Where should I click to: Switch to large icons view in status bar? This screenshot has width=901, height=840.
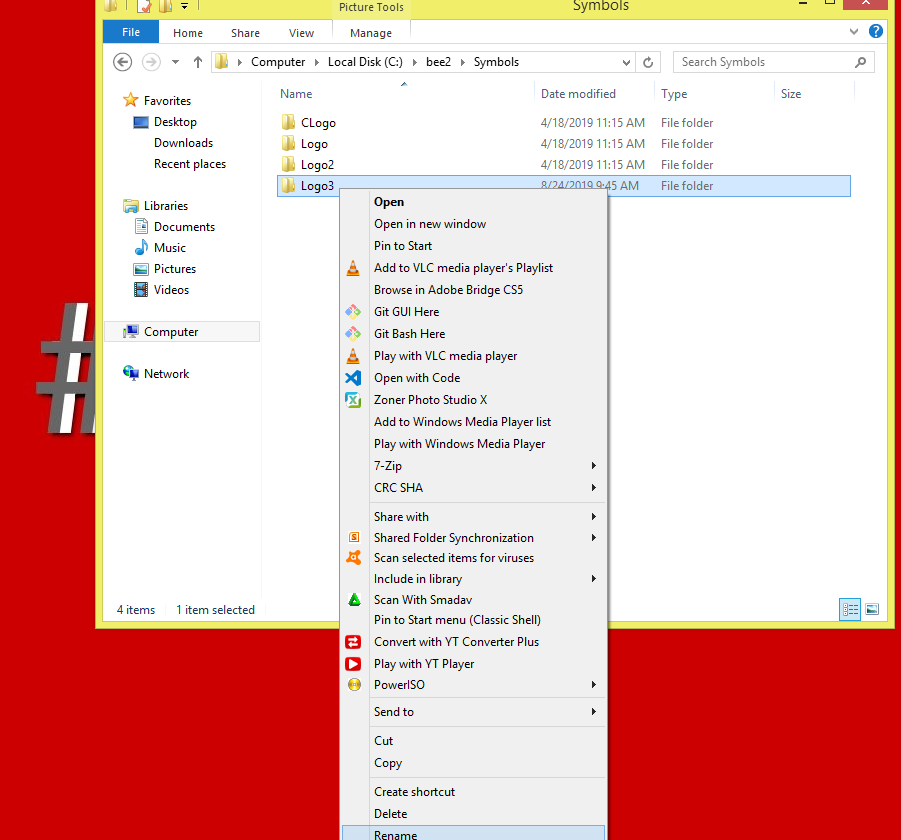tap(872, 609)
